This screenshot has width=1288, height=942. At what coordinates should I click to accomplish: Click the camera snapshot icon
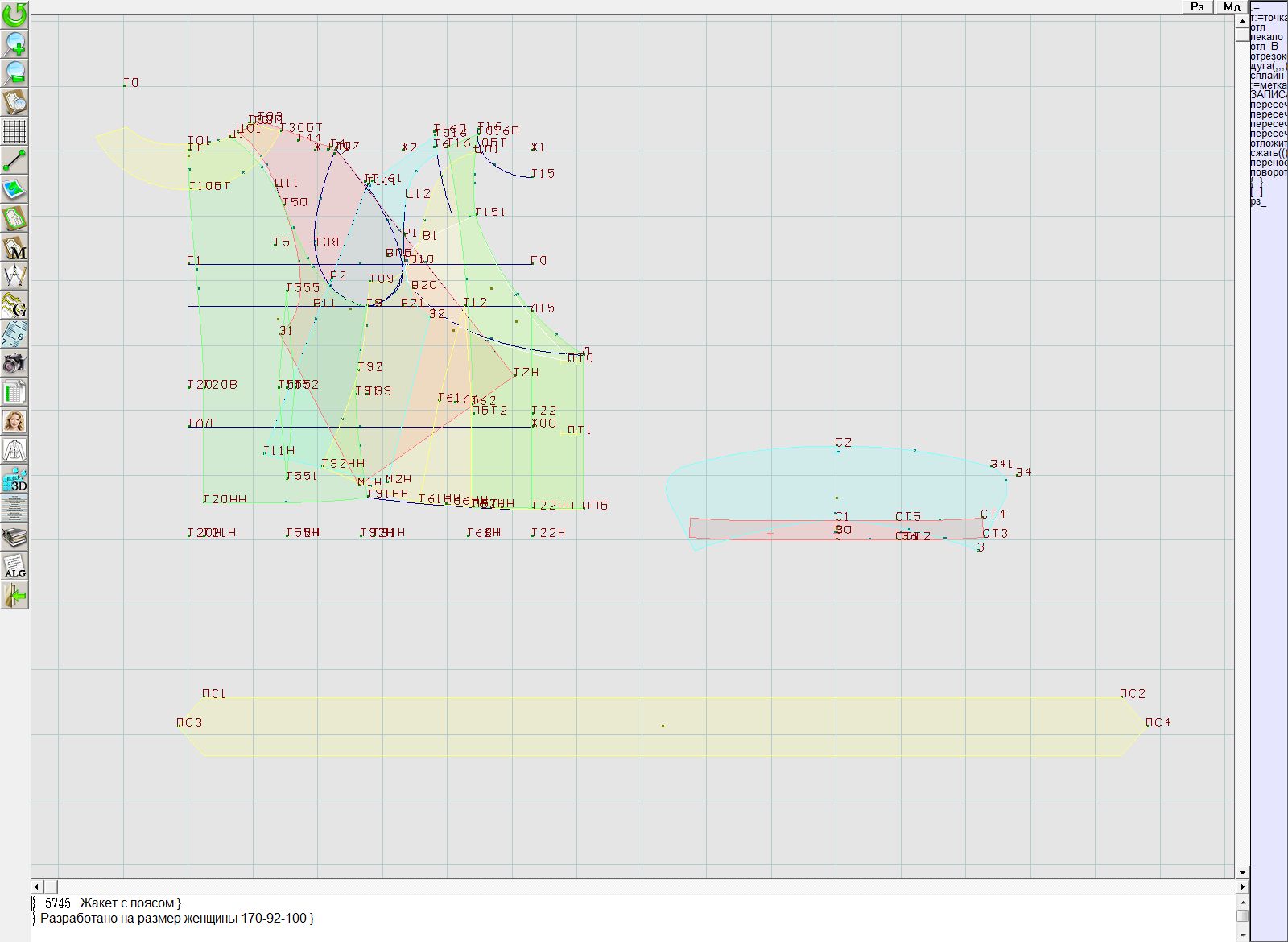click(x=14, y=363)
